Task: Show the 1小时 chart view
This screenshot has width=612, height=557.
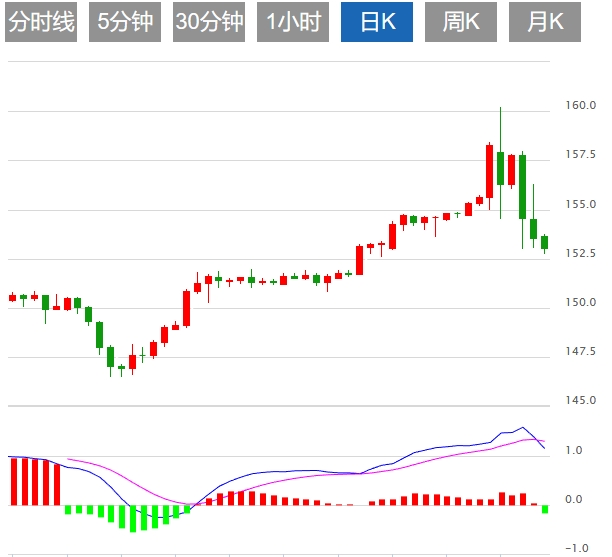Action: (x=293, y=22)
